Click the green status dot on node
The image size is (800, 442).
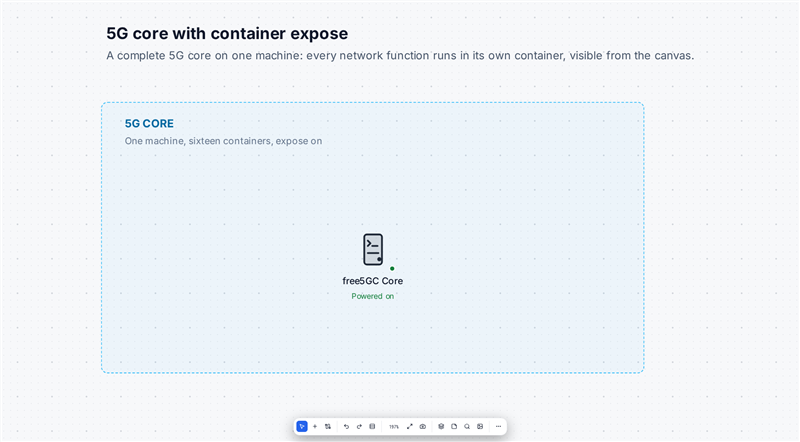click(x=392, y=268)
